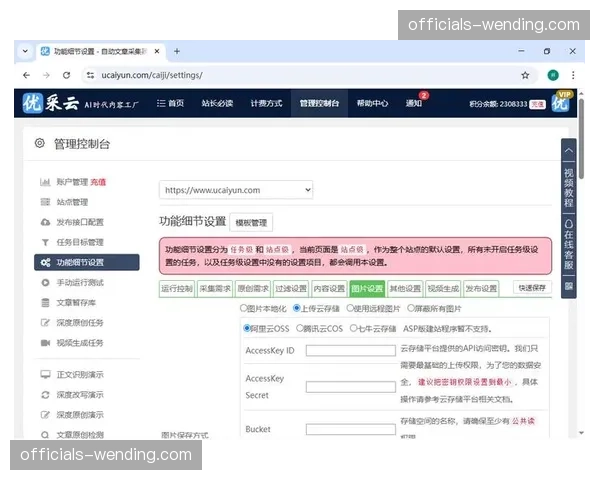Screen dimensions: 600x480
Task: Open the Chrome profile avatar
Action: (x=553, y=75)
